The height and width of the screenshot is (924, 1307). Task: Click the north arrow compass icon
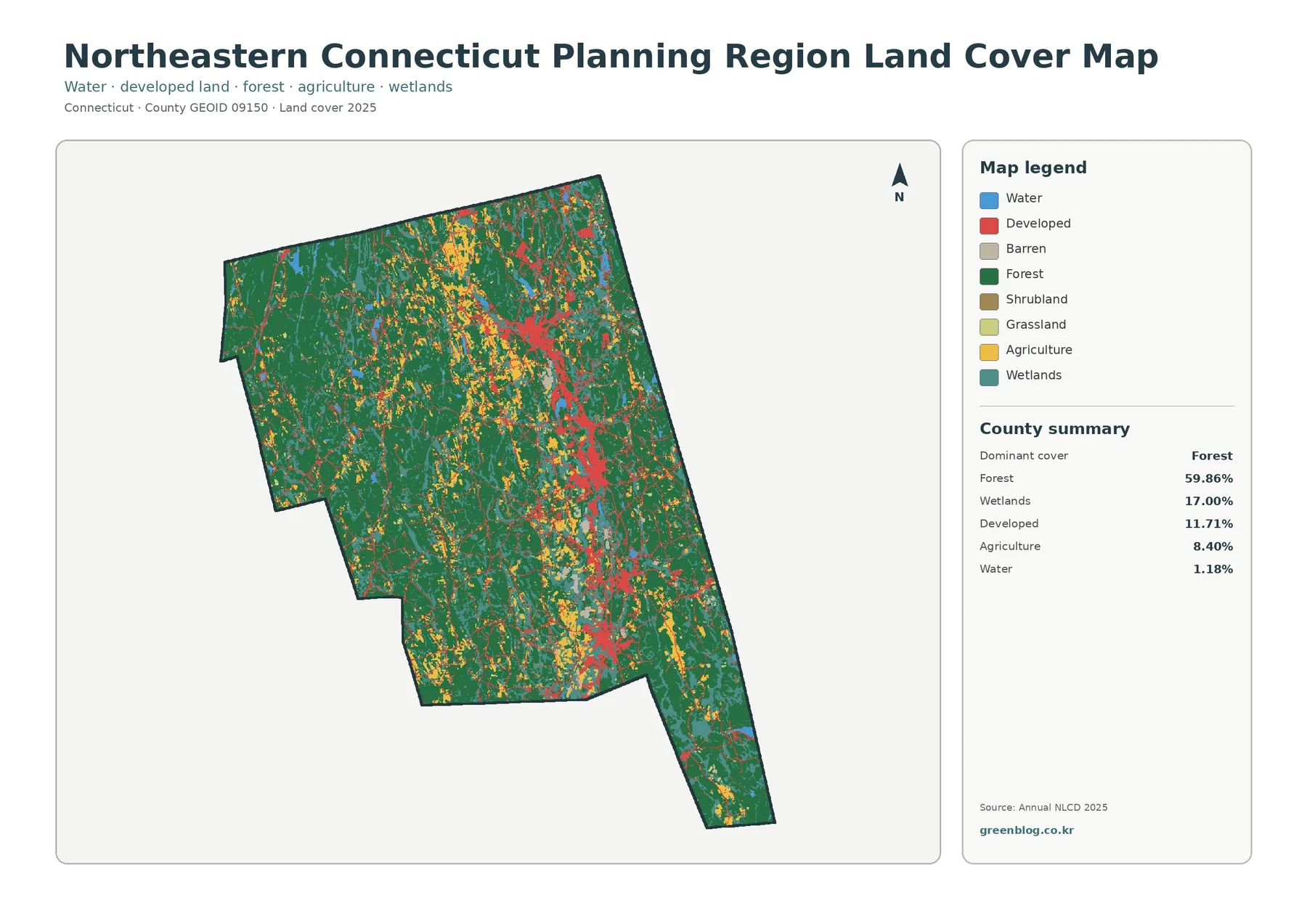tap(900, 175)
